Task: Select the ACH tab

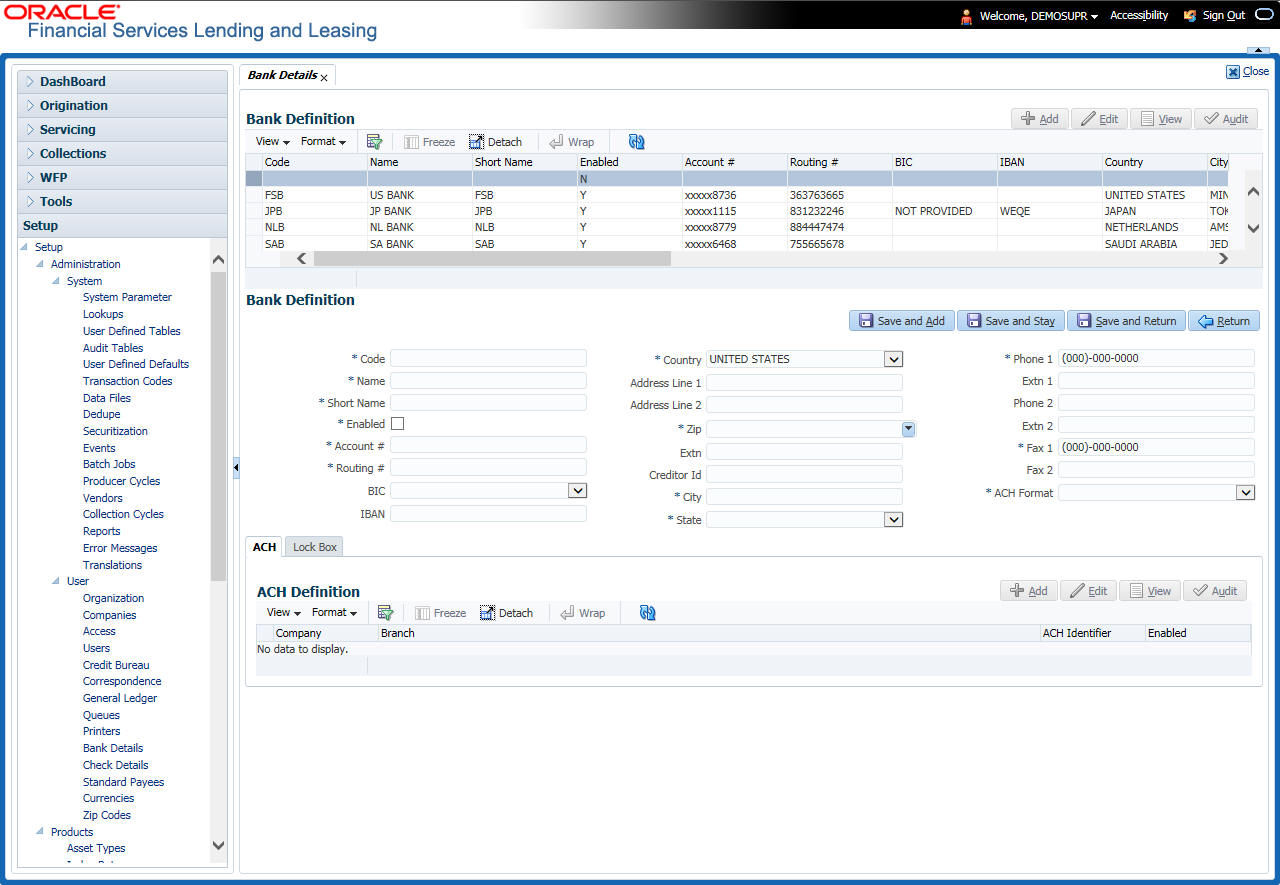Action: click(264, 547)
